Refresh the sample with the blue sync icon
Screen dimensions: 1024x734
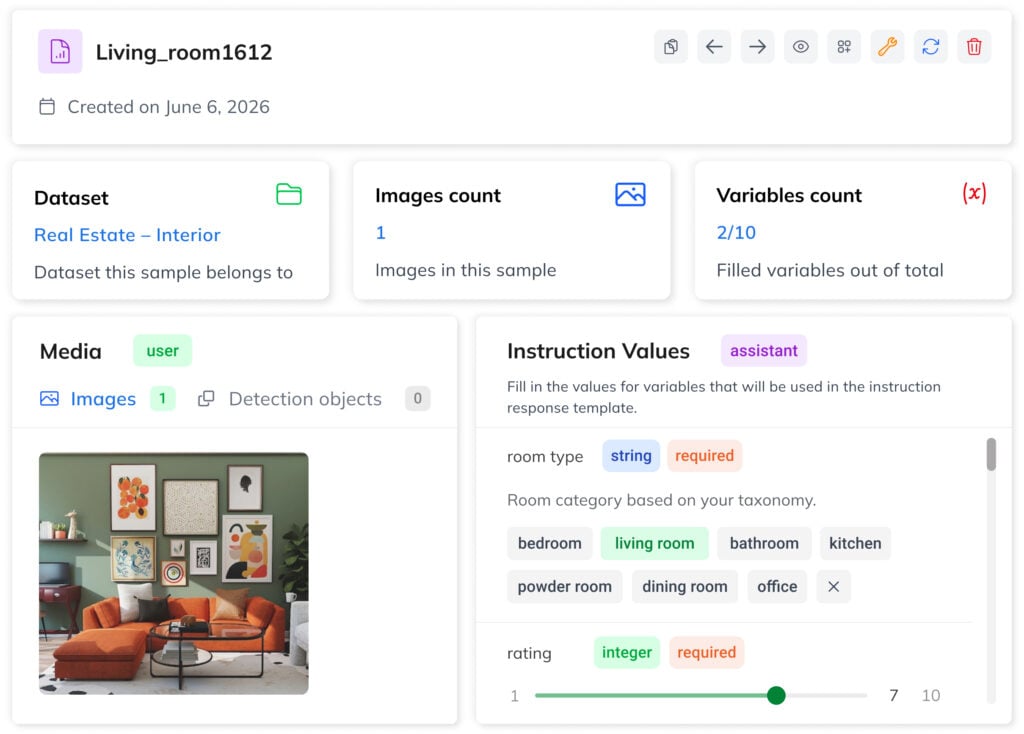click(x=931, y=46)
